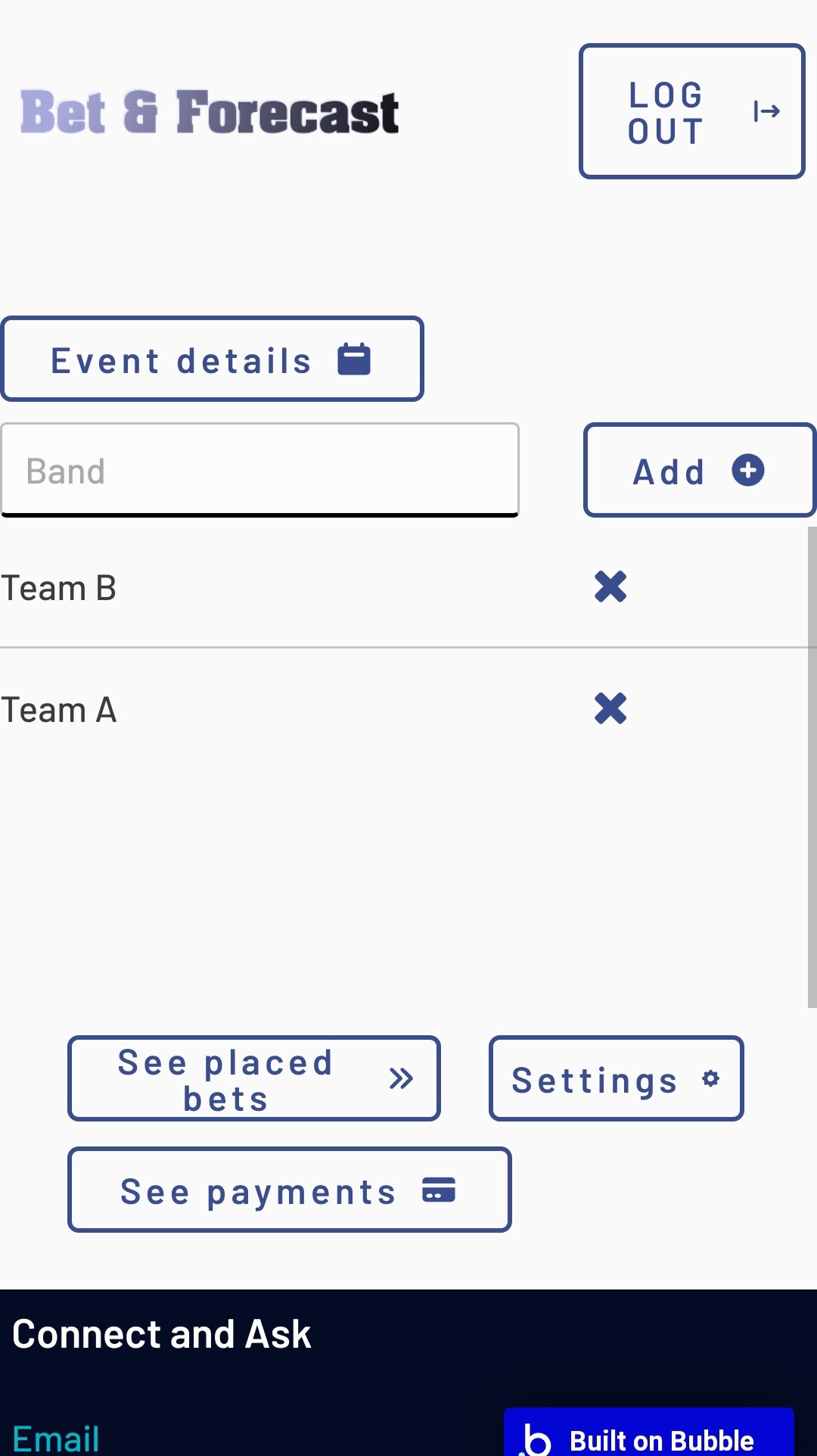Click the log out arrow icon
This screenshot has height=1456, width=817.
[766, 111]
